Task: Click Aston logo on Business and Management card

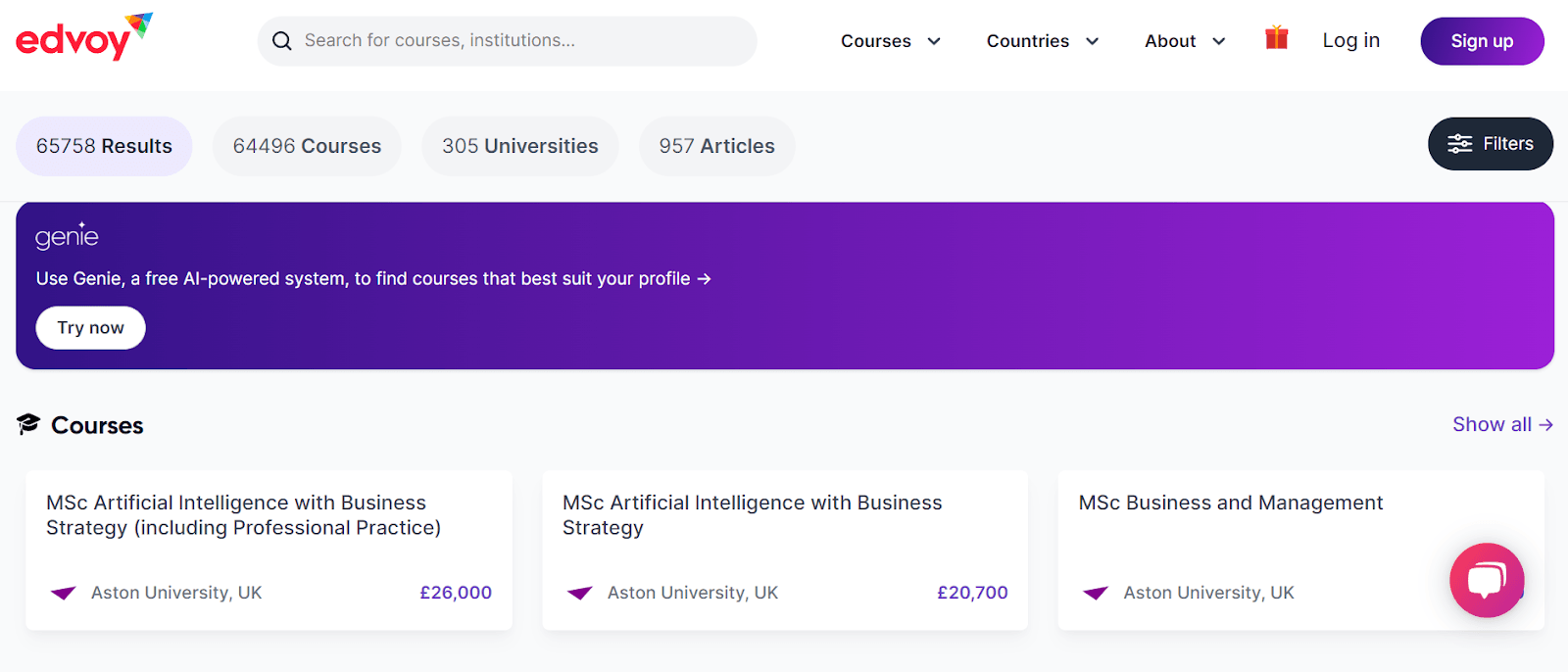Action: (1096, 593)
